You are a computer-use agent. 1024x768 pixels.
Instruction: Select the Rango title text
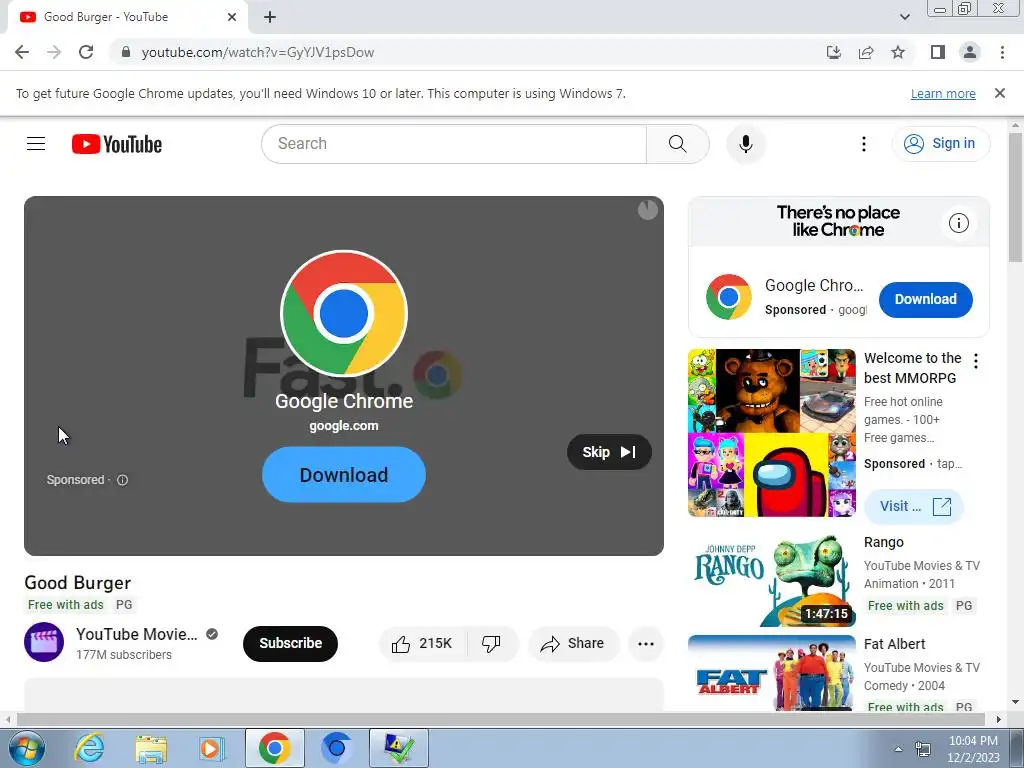(x=884, y=542)
